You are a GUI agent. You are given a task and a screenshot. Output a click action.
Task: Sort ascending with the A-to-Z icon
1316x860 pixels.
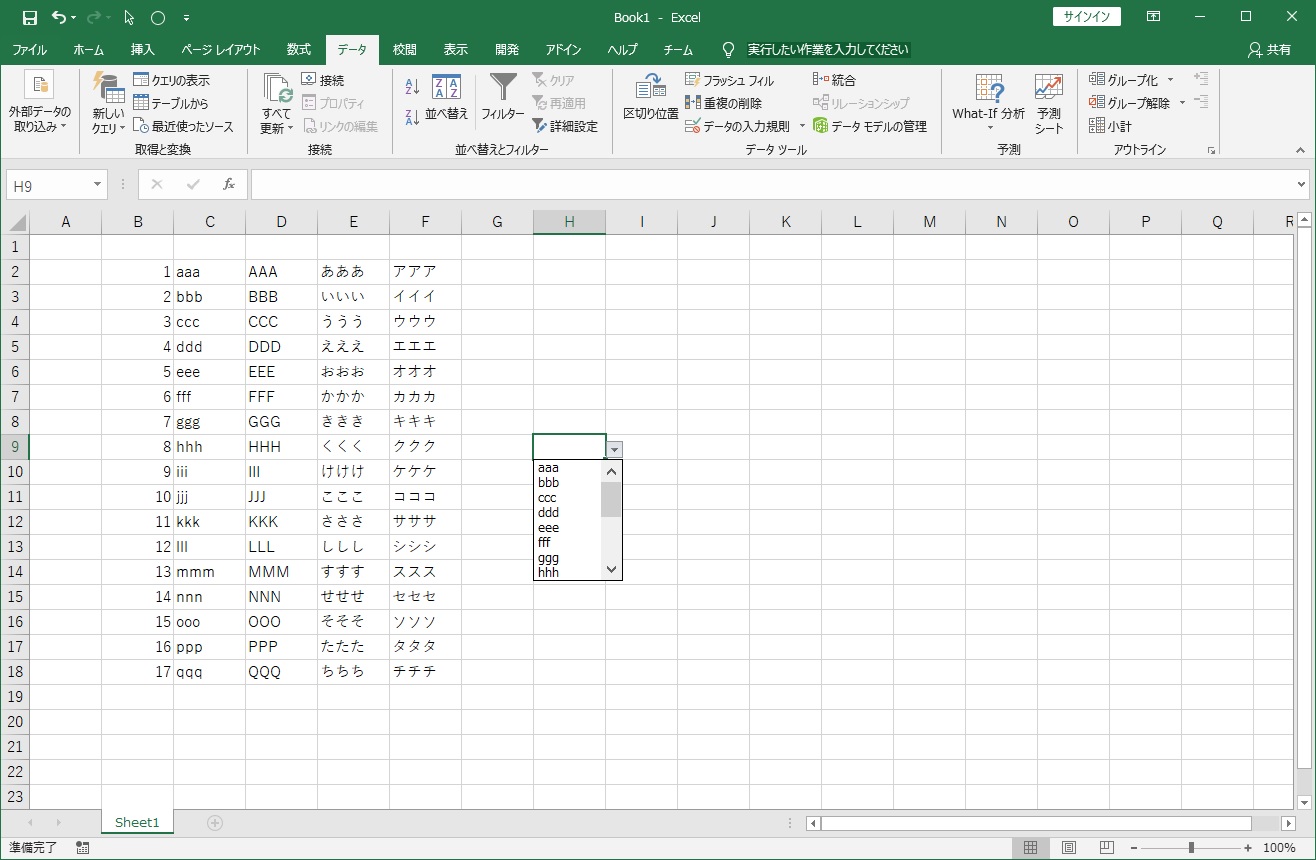(413, 88)
